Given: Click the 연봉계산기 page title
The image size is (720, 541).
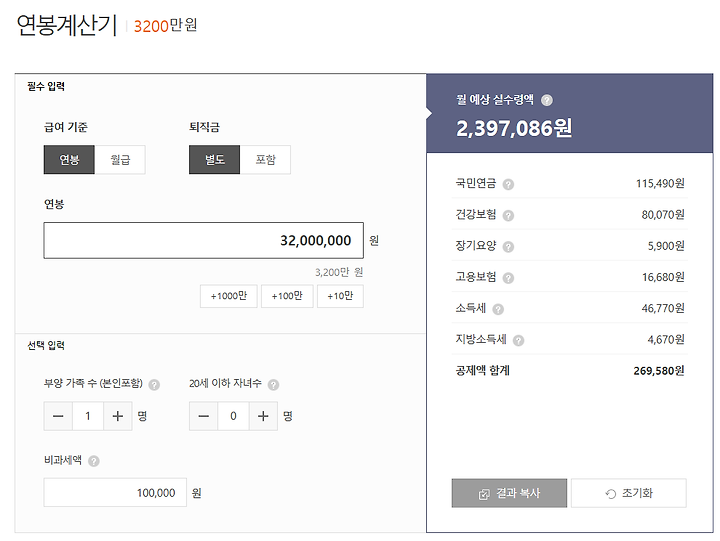Looking at the screenshot, I should pyautogui.click(x=67, y=25).
